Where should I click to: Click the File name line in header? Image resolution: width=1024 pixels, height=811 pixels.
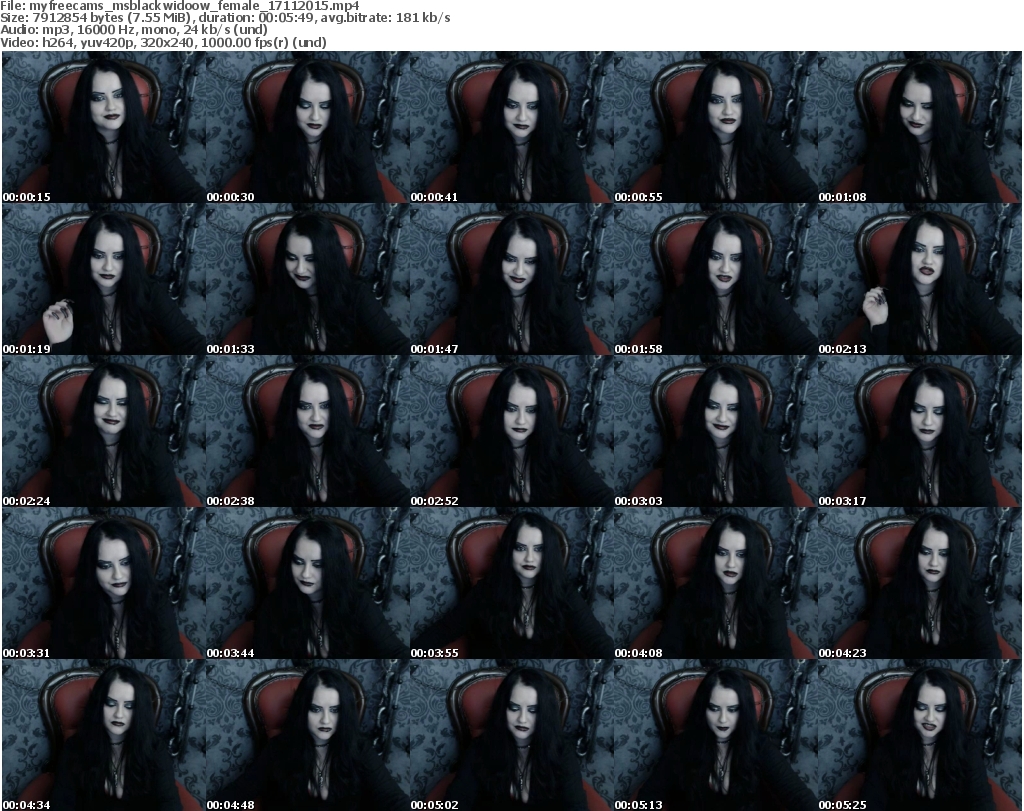click(180, 6)
